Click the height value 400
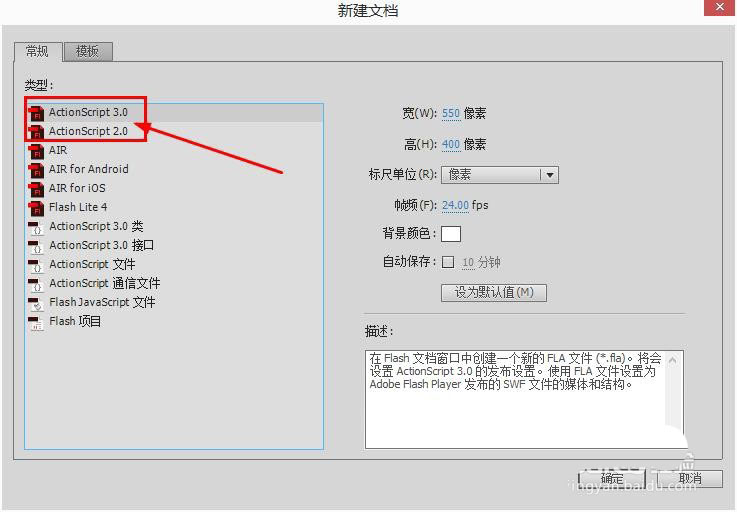 (451, 144)
